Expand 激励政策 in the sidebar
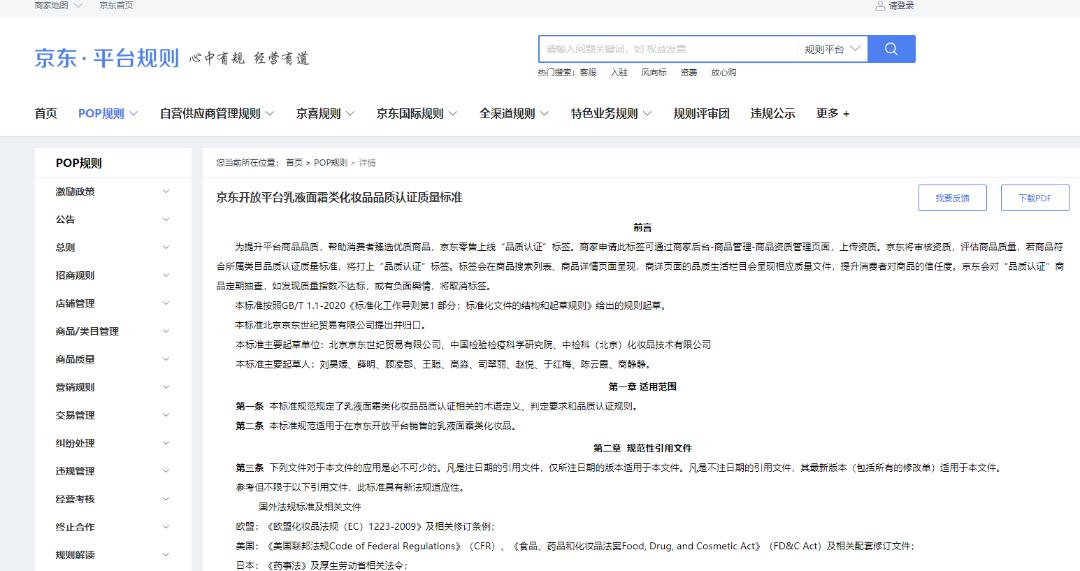The image size is (1080, 571). (x=166, y=192)
